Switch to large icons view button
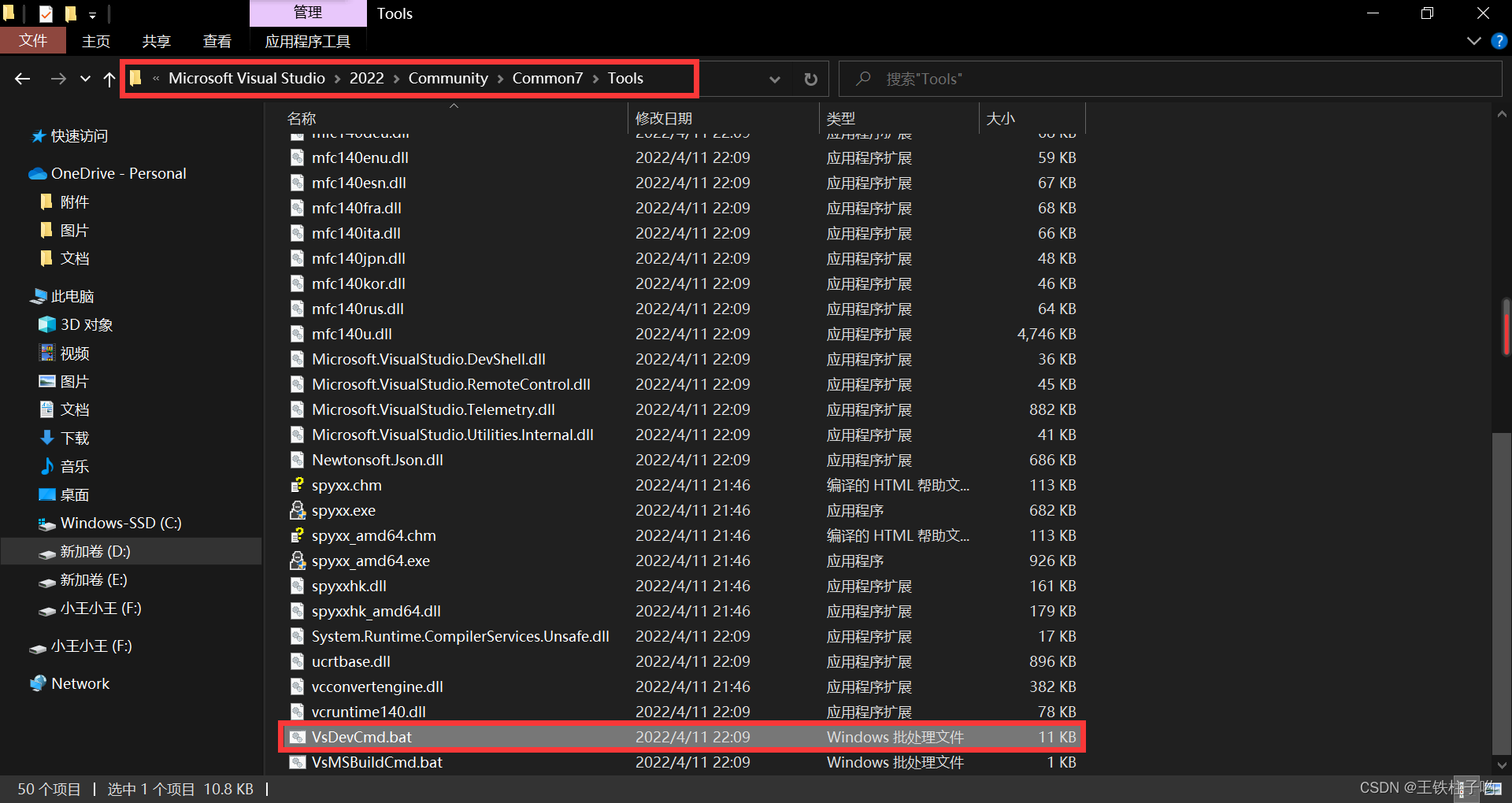This screenshot has height=803, width=1512. 1494,789
